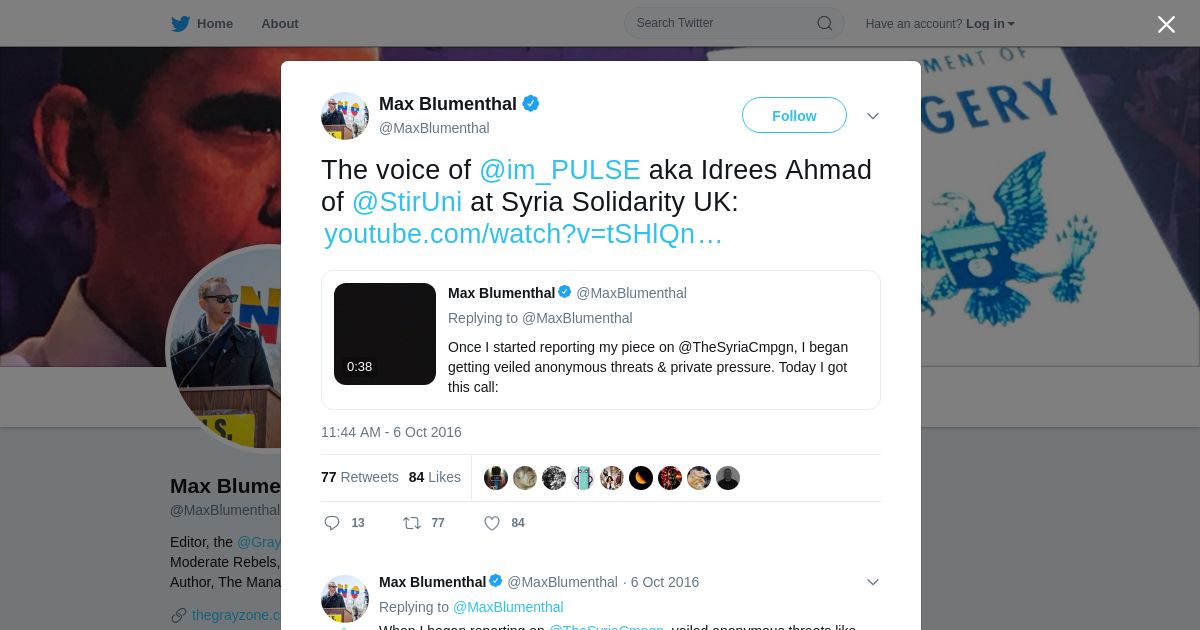The image size is (1200, 630).
Task: View the 77 Retweets list
Action: 360,477
